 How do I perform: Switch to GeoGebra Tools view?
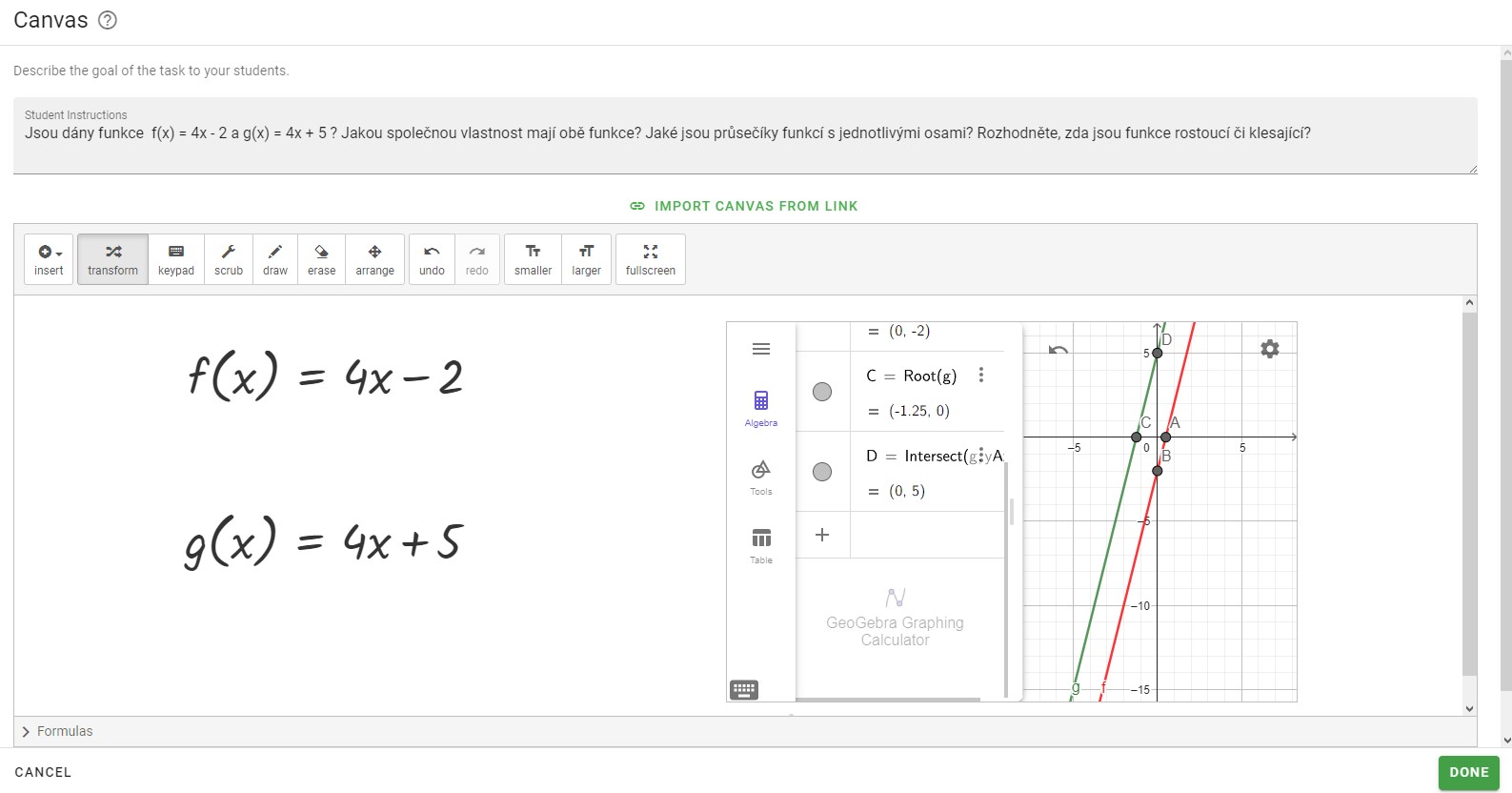[761, 477]
